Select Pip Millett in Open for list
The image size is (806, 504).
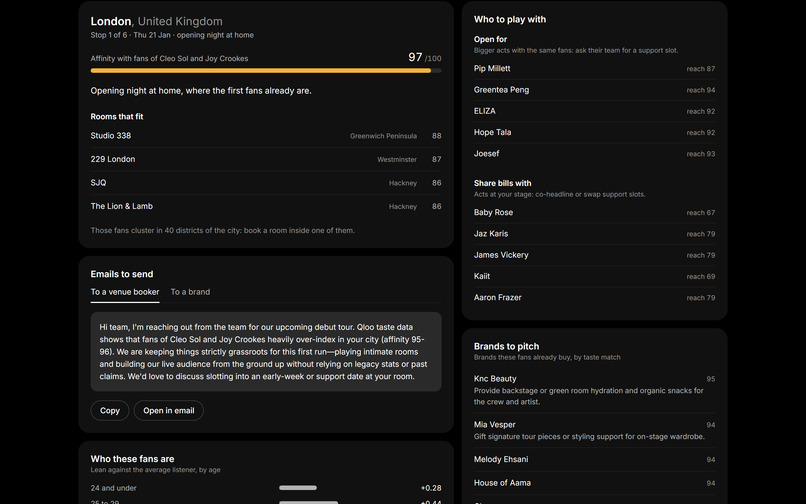coord(594,68)
